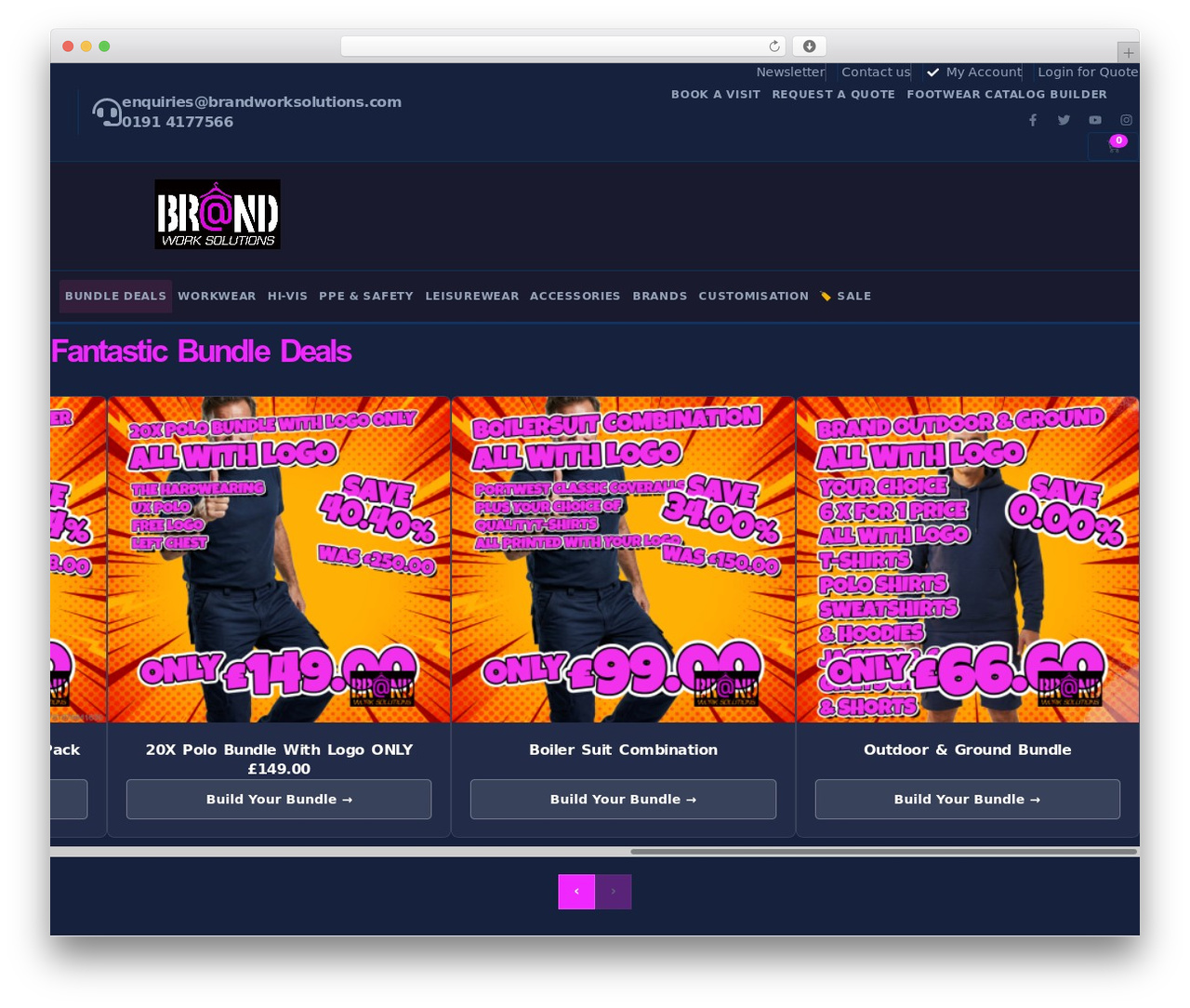Click the headset support icon
1190x1008 pixels.
[x=107, y=113]
